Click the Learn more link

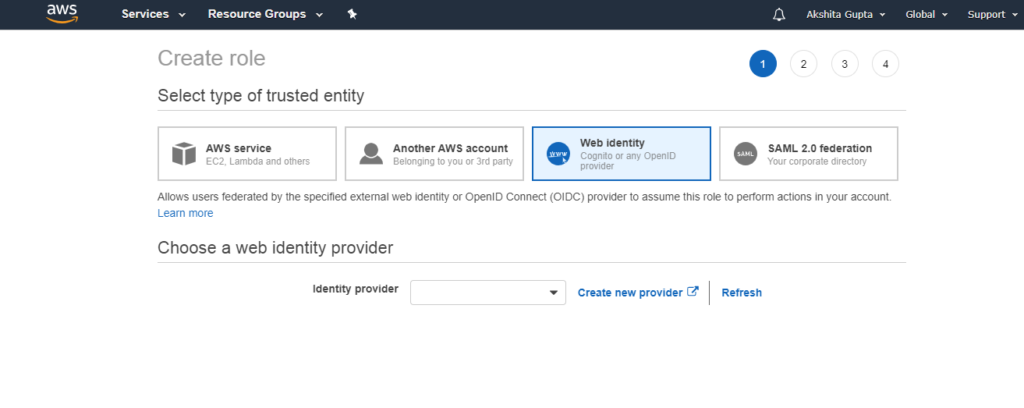point(185,213)
